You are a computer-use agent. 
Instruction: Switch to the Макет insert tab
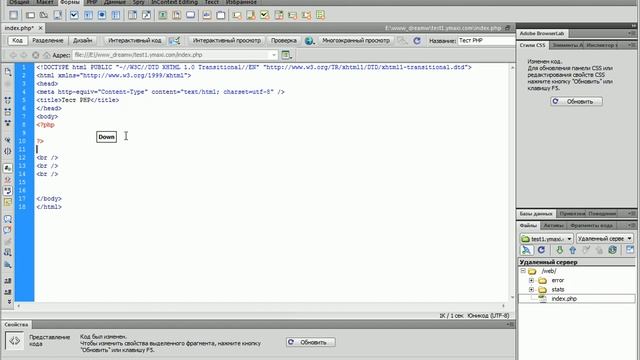(44, 2)
